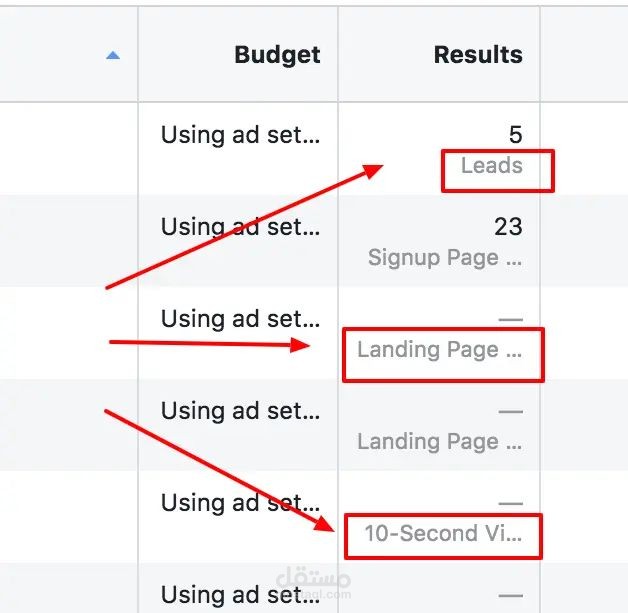The image size is (628, 613).
Task: Sort by the Results column header
Action: (x=478, y=54)
